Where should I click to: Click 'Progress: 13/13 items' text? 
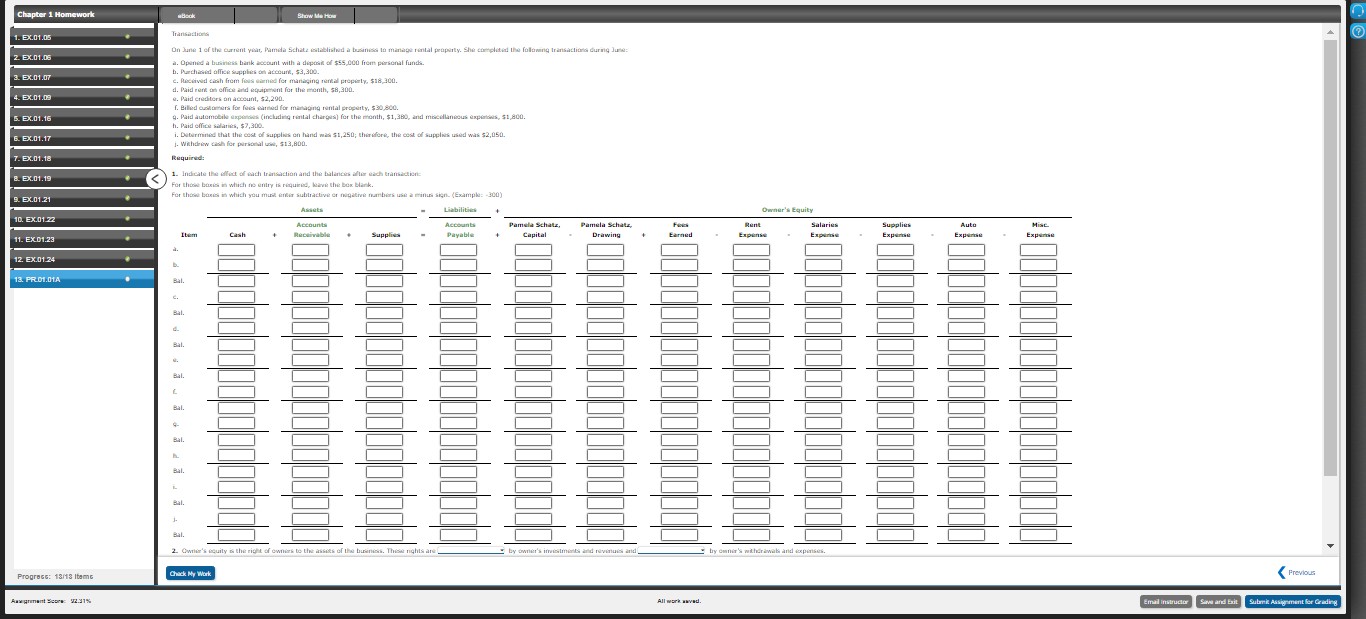55,576
